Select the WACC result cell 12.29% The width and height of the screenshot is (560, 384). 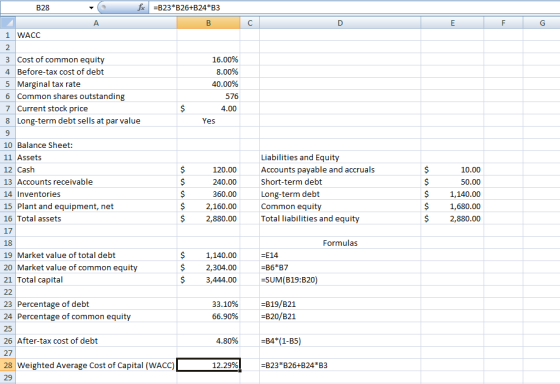pos(208,365)
